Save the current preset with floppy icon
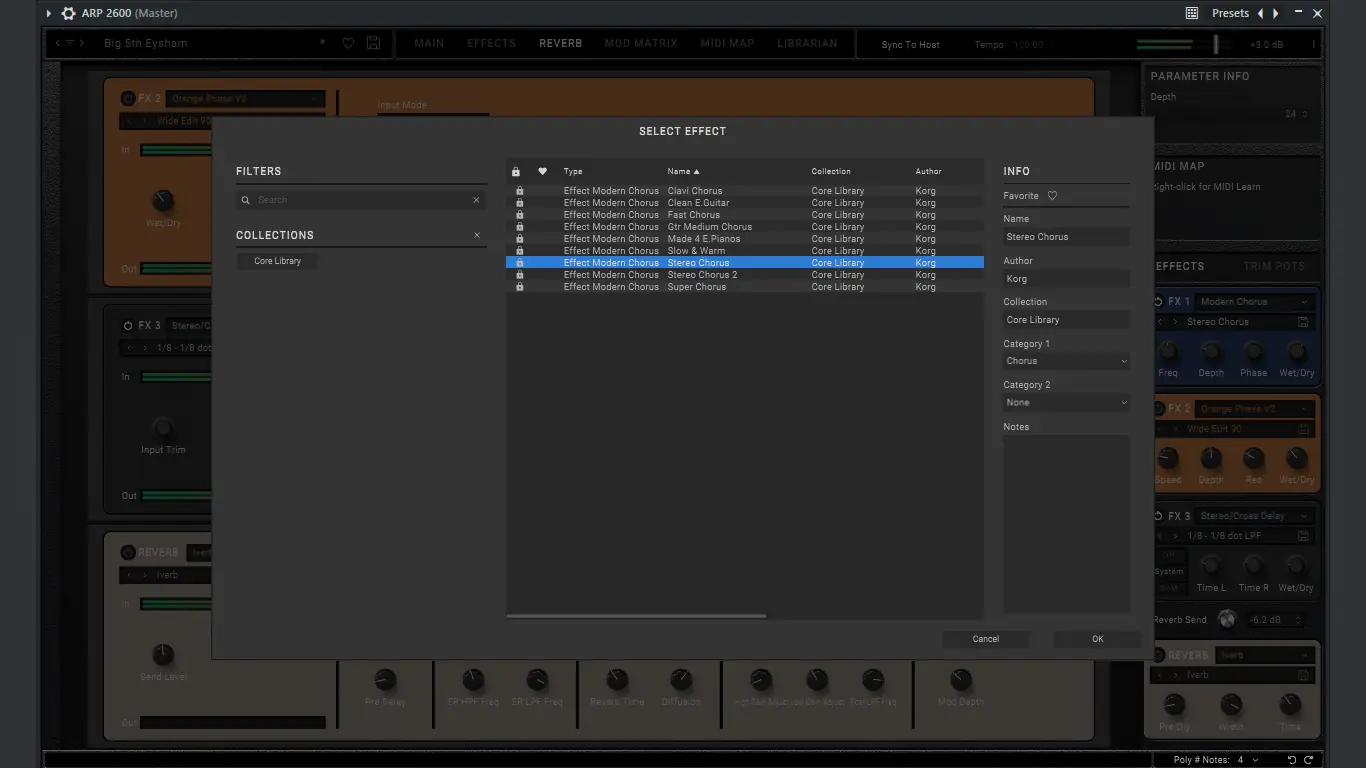The height and width of the screenshot is (768, 1366). pos(373,44)
